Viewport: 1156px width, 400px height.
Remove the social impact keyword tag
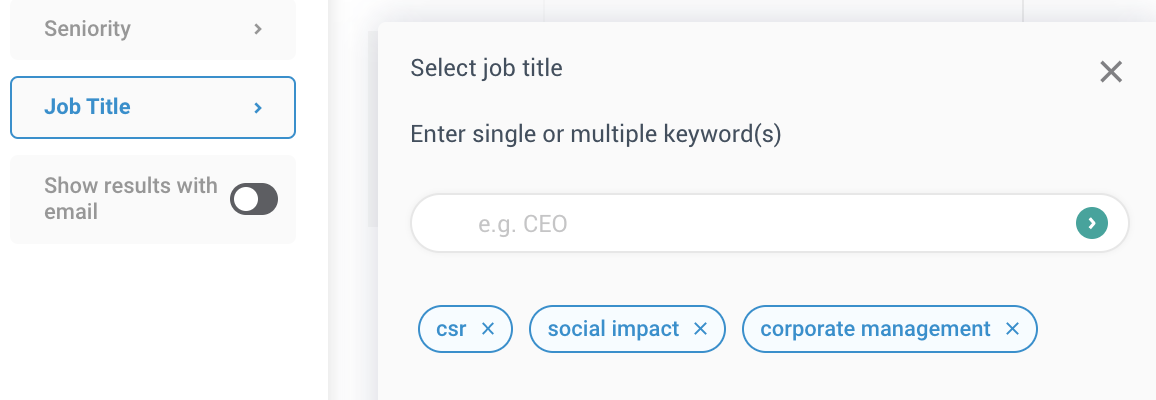pos(700,329)
